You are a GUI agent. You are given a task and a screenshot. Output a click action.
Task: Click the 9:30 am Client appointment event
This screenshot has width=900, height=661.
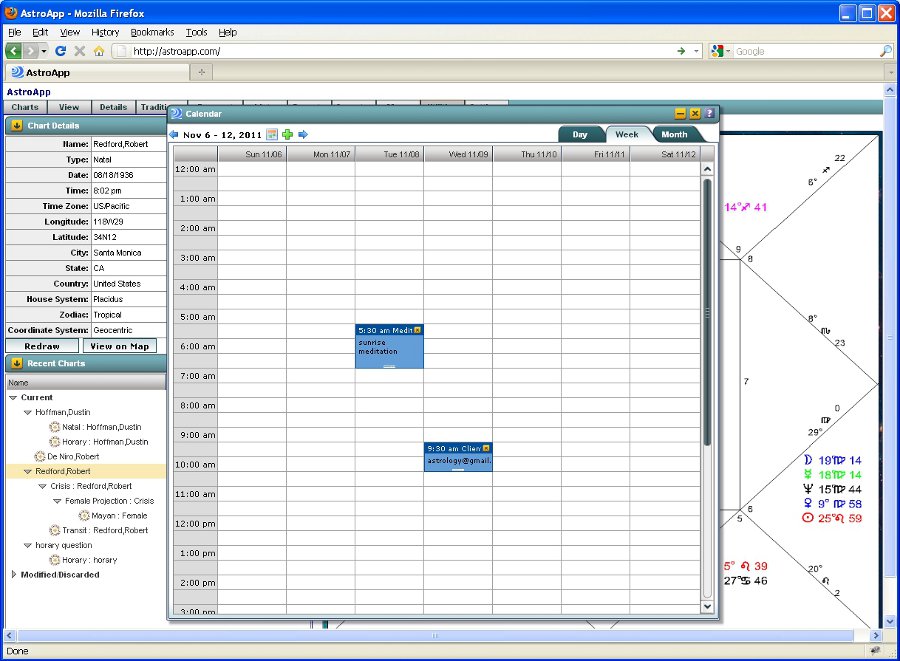(x=457, y=456)
